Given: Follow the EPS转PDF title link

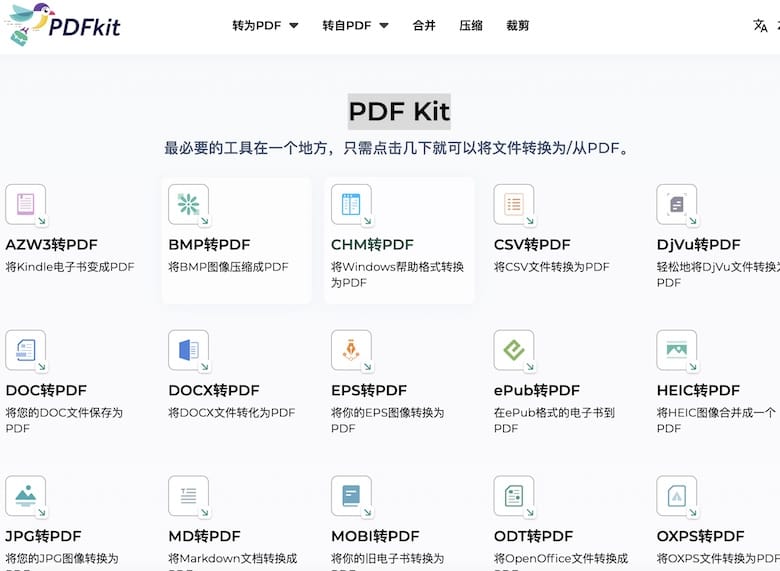Looking at the screenshot, I should pos(369,390).
